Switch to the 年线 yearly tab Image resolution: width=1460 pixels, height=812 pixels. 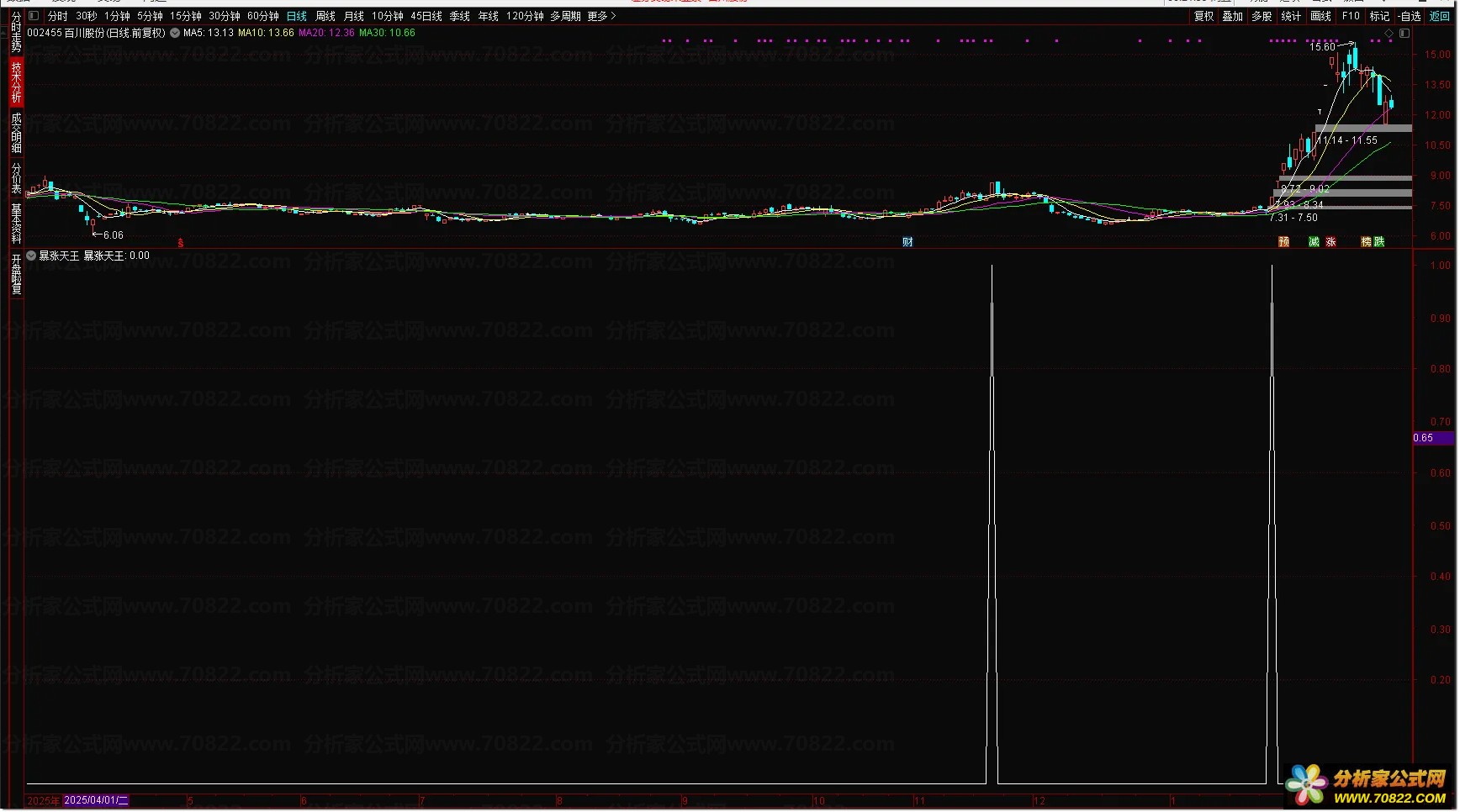tap(489, 16)
